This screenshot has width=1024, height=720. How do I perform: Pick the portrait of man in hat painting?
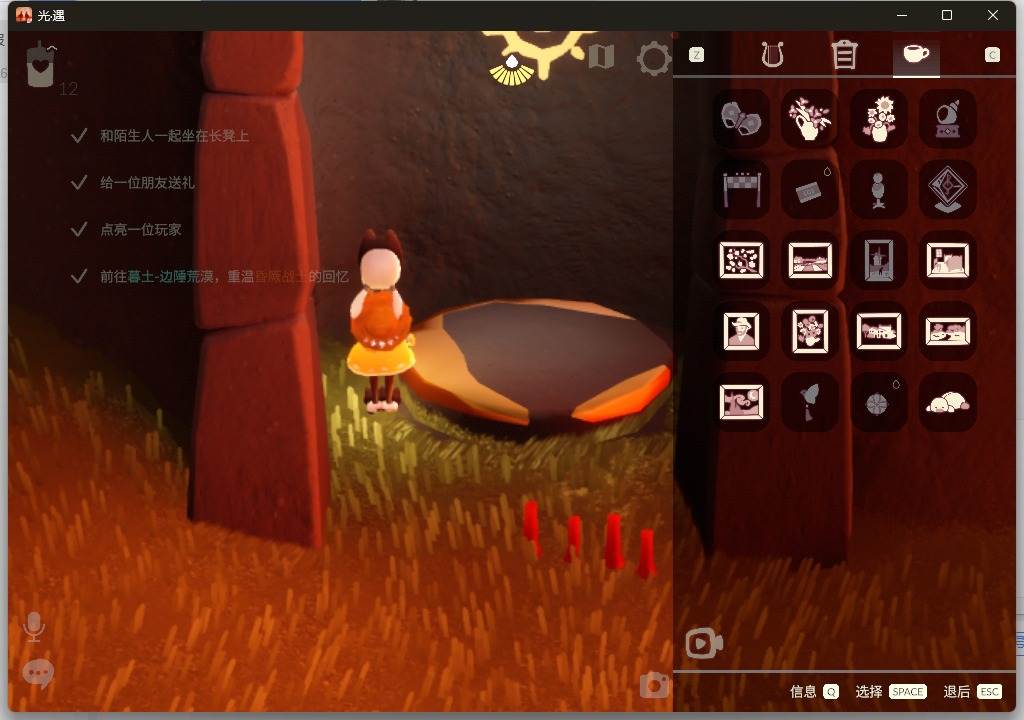[741, 331]
